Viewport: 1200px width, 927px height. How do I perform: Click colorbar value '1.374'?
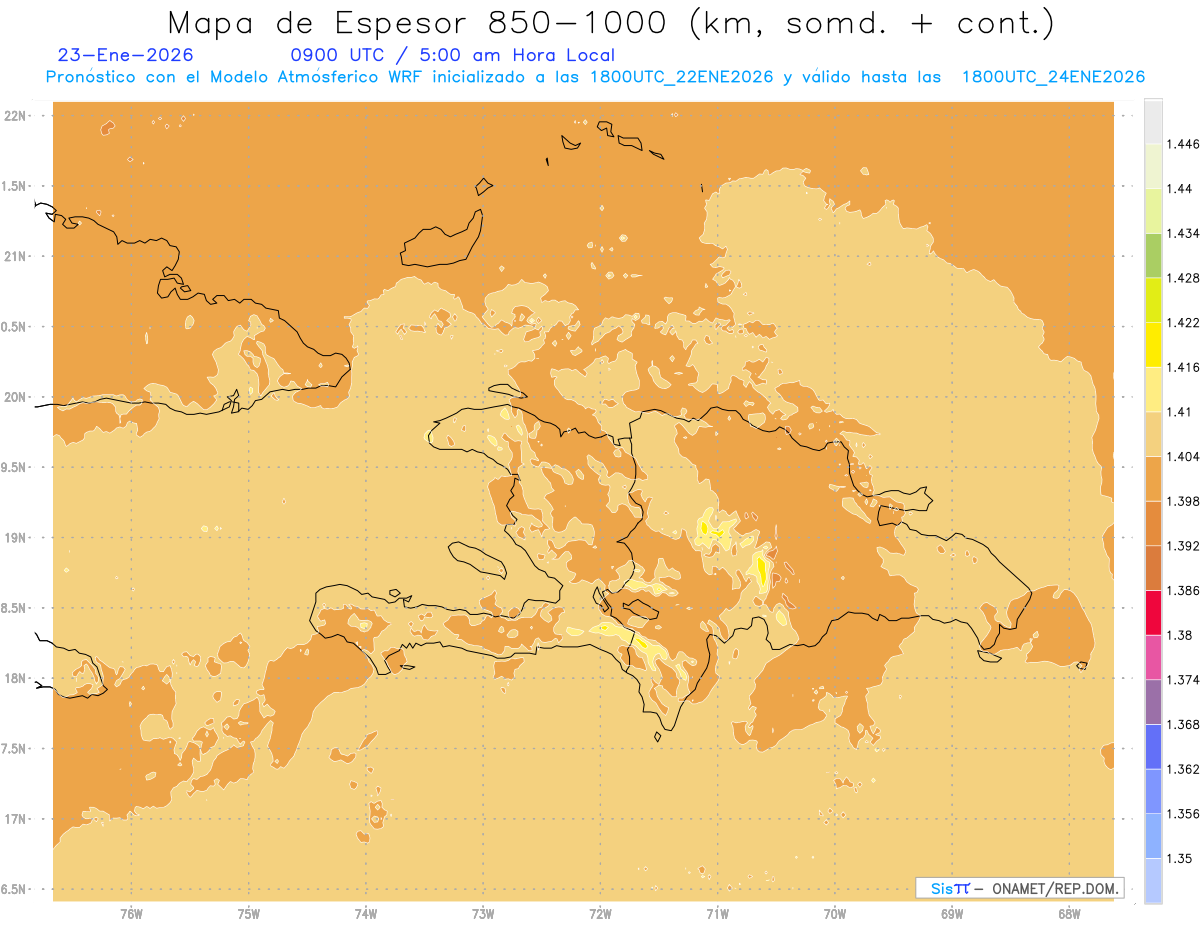pos(1184,680)
